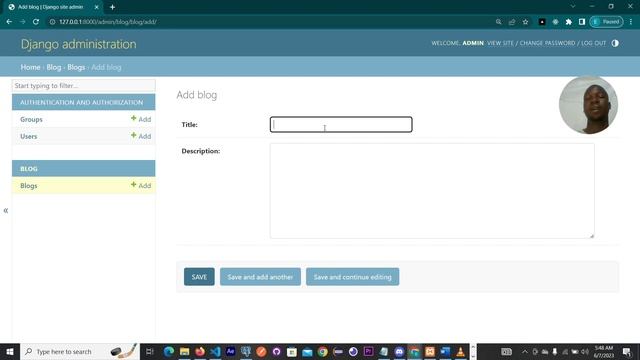Click the taskbar clock and date
Screen dimensions: 640x360
click(x=604, y=351)
